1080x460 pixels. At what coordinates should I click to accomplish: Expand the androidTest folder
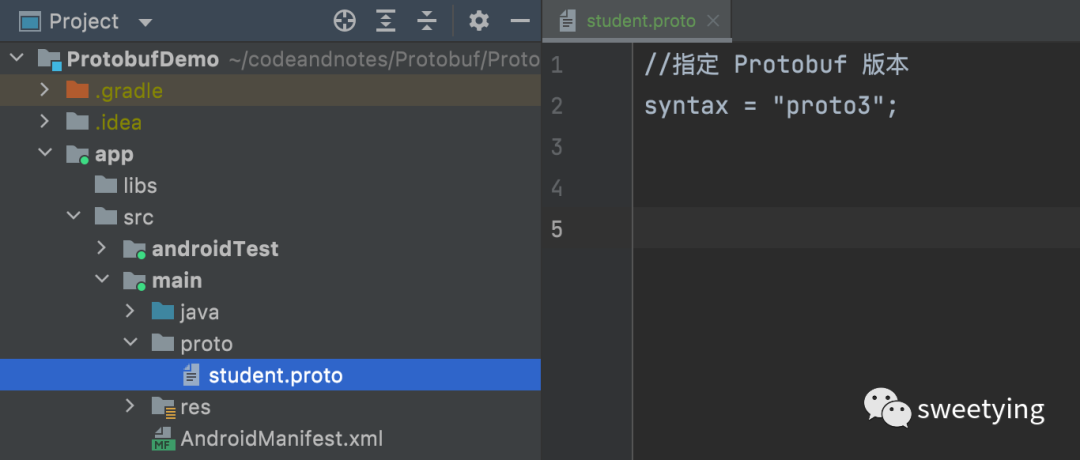tap(101, 249)
